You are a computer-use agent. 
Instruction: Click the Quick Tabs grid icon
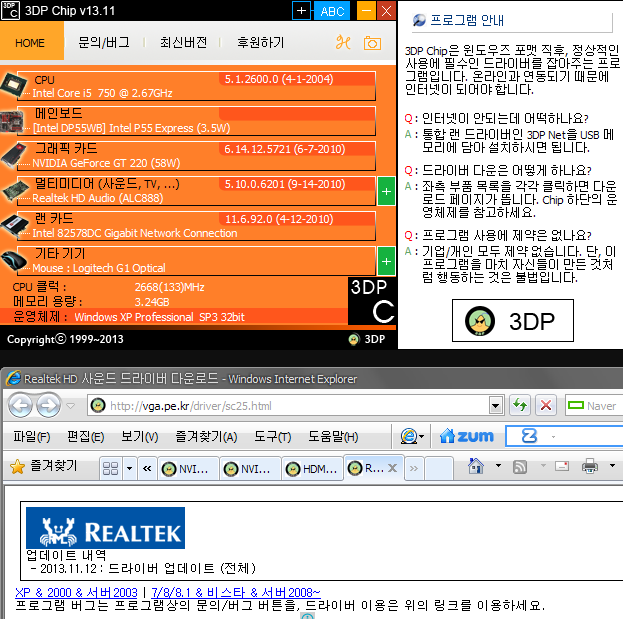[110, 468]
